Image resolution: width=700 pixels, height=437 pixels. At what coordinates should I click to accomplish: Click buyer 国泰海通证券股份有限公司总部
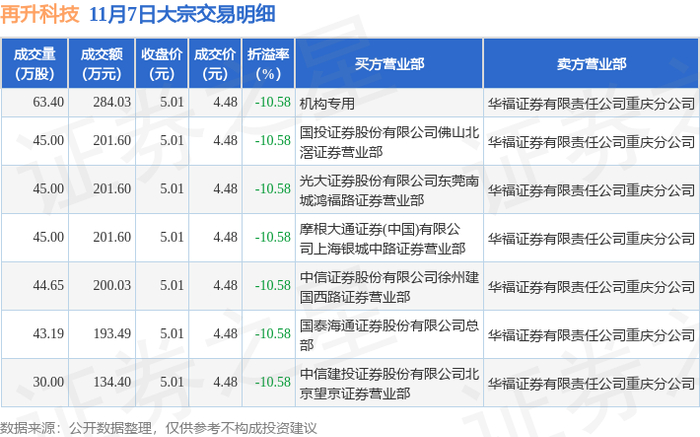389,335
